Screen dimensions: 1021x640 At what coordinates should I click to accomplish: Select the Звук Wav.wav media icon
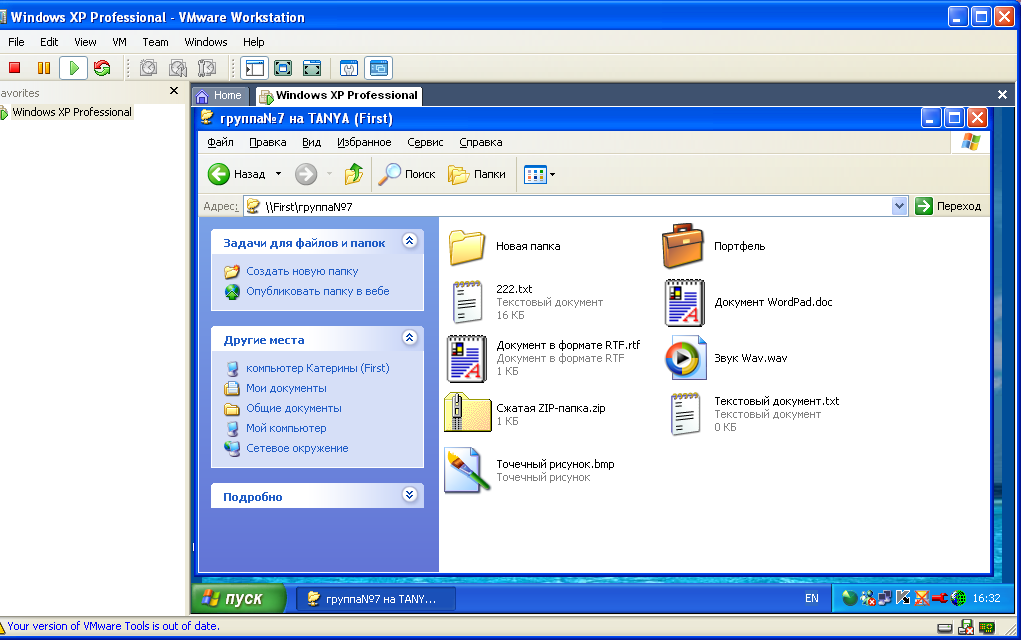click(x=686, y=357)
